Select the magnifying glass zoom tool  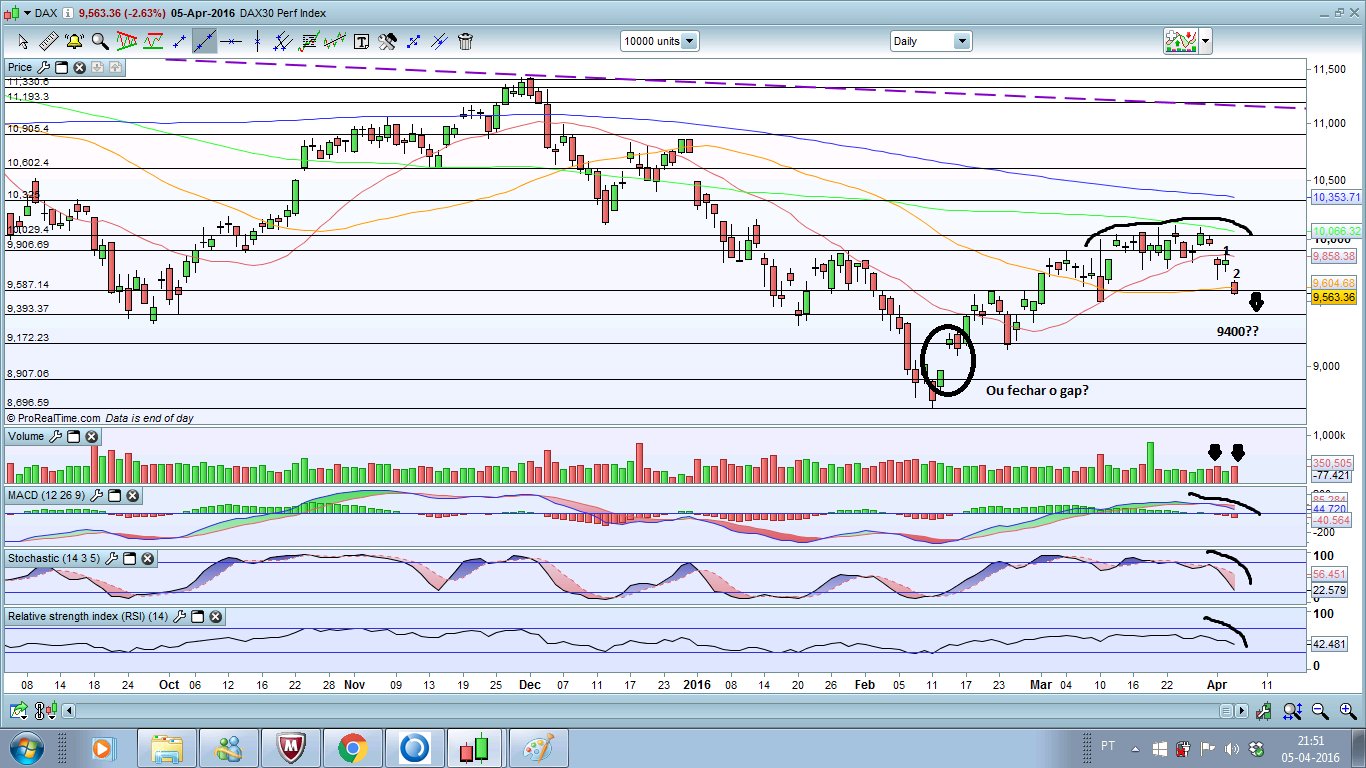click(100, 41)
